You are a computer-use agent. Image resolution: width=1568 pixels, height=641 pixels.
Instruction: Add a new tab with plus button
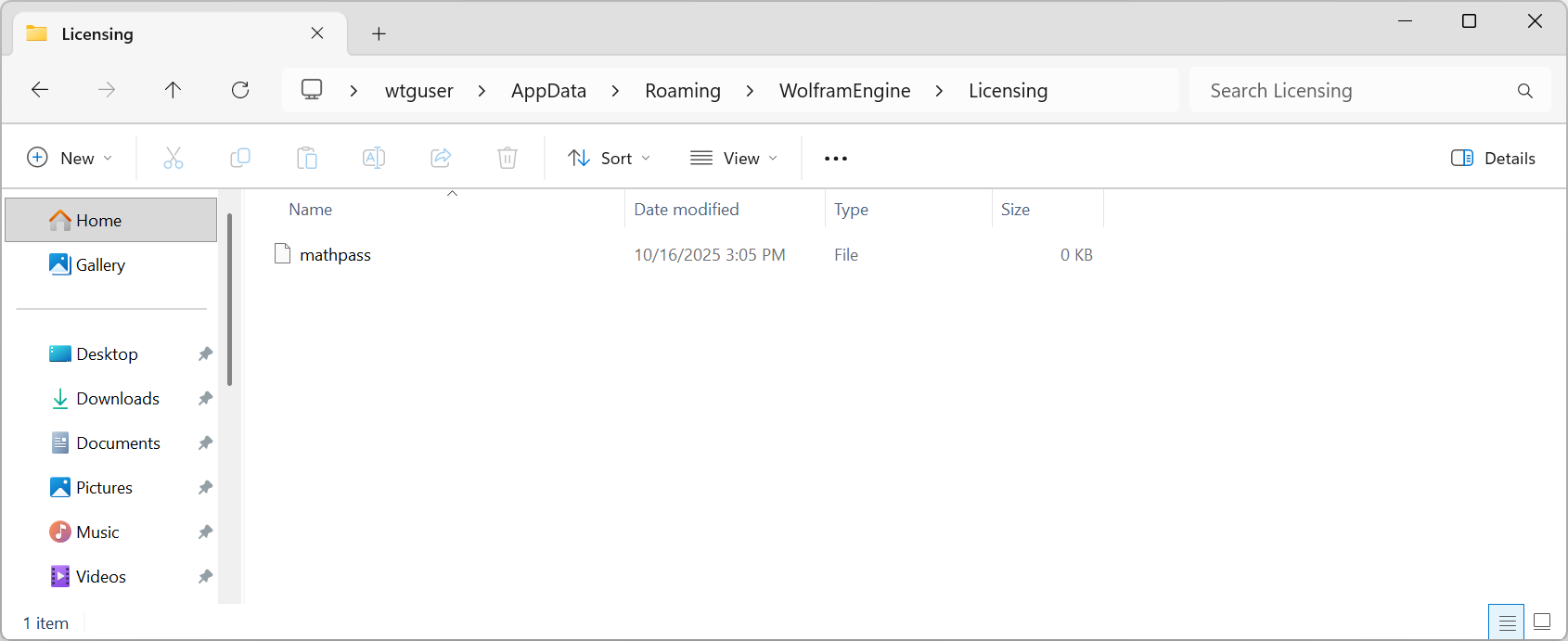[x=379, y=34]
